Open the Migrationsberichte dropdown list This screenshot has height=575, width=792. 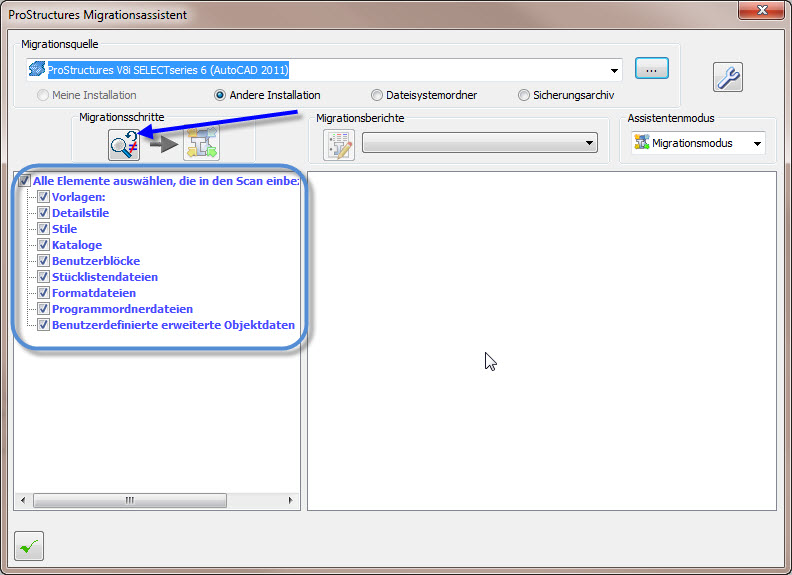point(480,143)
